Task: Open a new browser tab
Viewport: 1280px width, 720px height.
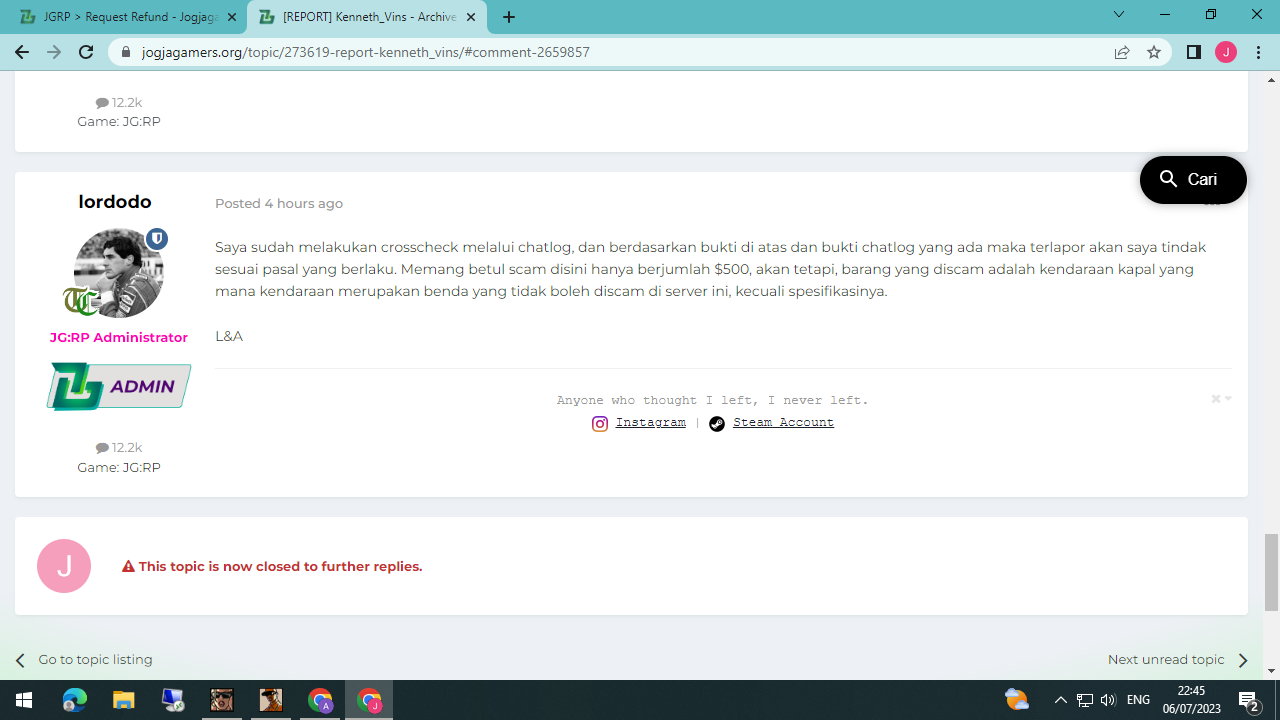Action: tap(509, 17)
